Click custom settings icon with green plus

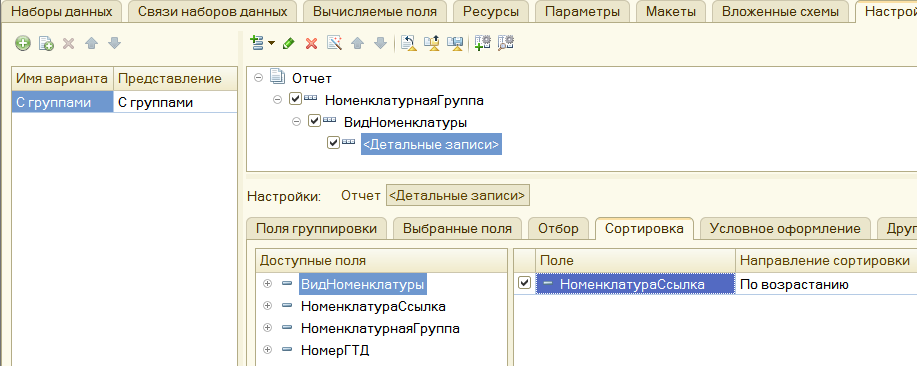point(482,43)
